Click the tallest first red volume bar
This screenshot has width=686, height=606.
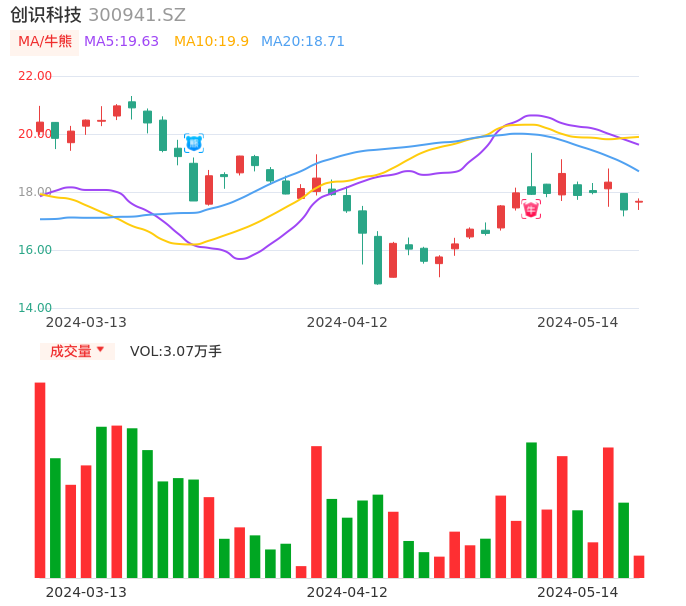[40, 480]
